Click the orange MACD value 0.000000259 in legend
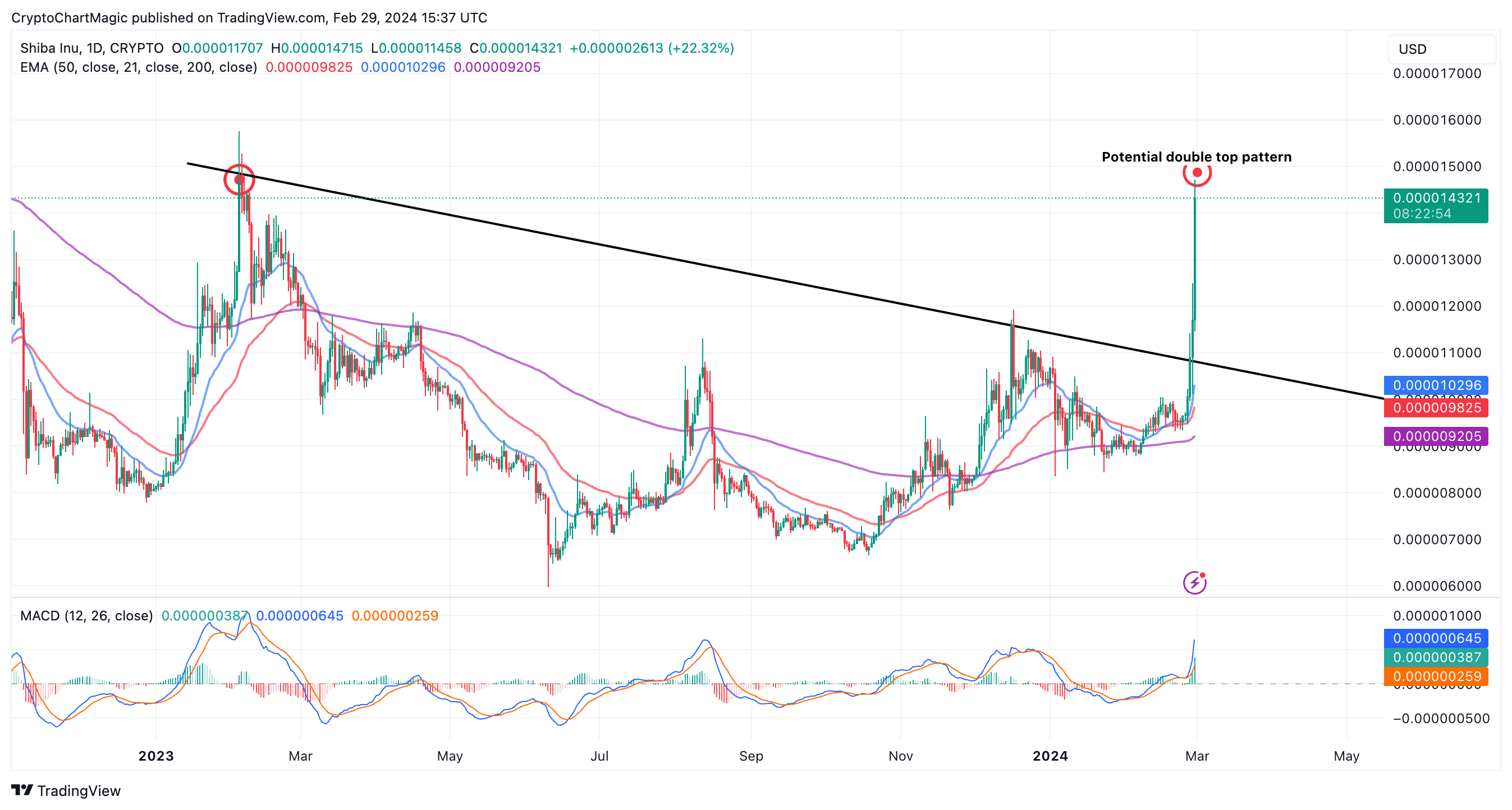The image size is (1512, 810). (395, 615)
